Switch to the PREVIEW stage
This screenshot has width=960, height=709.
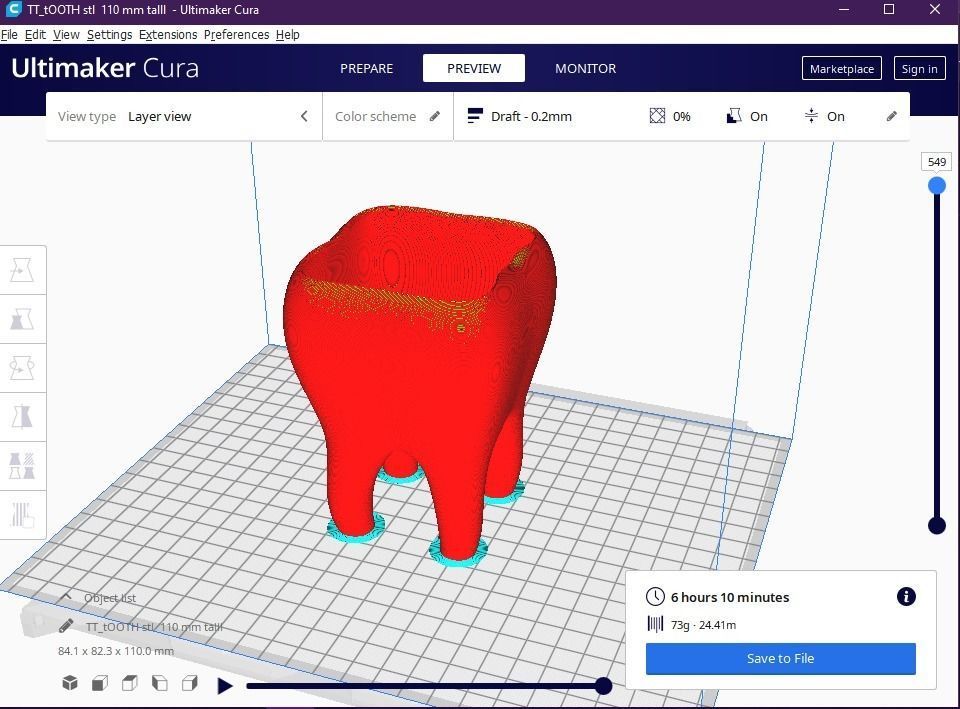pyautogui.click(x=474, y=68)
